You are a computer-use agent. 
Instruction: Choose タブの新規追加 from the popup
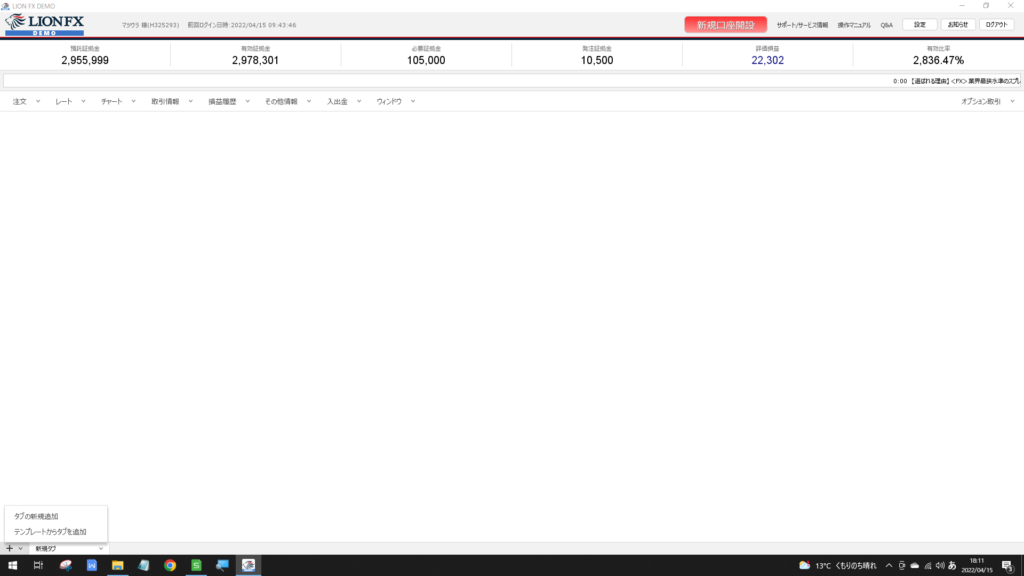coord(36,516)
